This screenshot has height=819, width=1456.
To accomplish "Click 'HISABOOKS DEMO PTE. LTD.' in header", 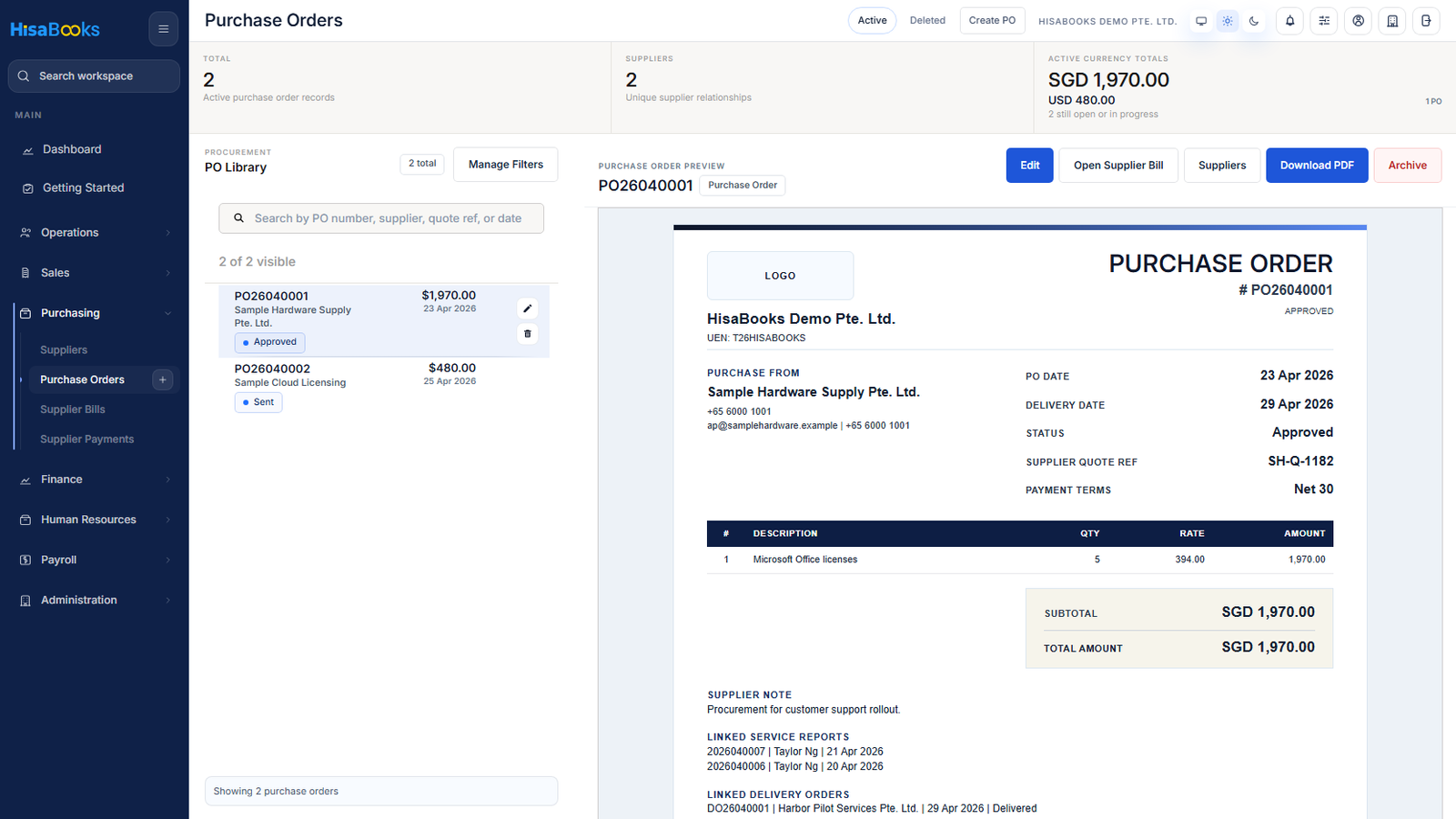I will 1107,21.
